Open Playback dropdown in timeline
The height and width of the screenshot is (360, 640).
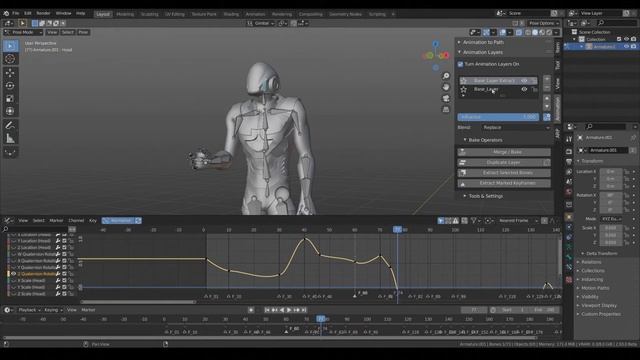coord(29,310)
